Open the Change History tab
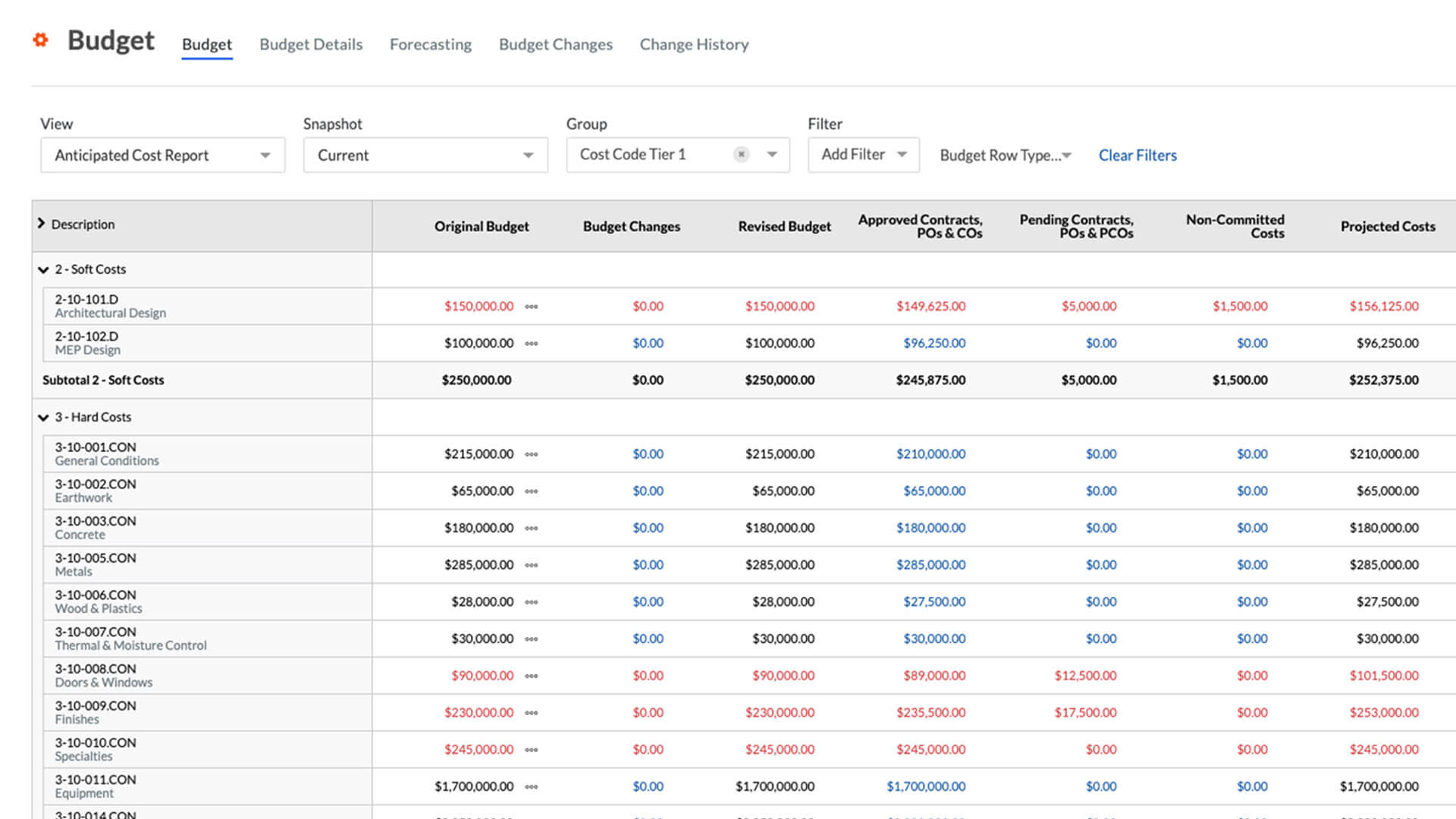1456x819 pixels. [x=693, y=44]
